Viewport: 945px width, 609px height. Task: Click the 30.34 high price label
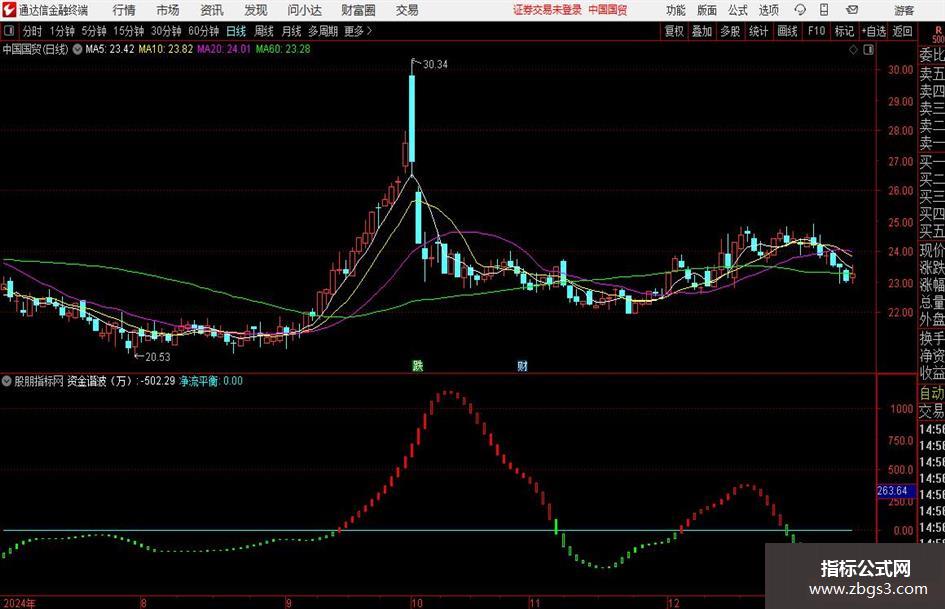coord(435,65)
